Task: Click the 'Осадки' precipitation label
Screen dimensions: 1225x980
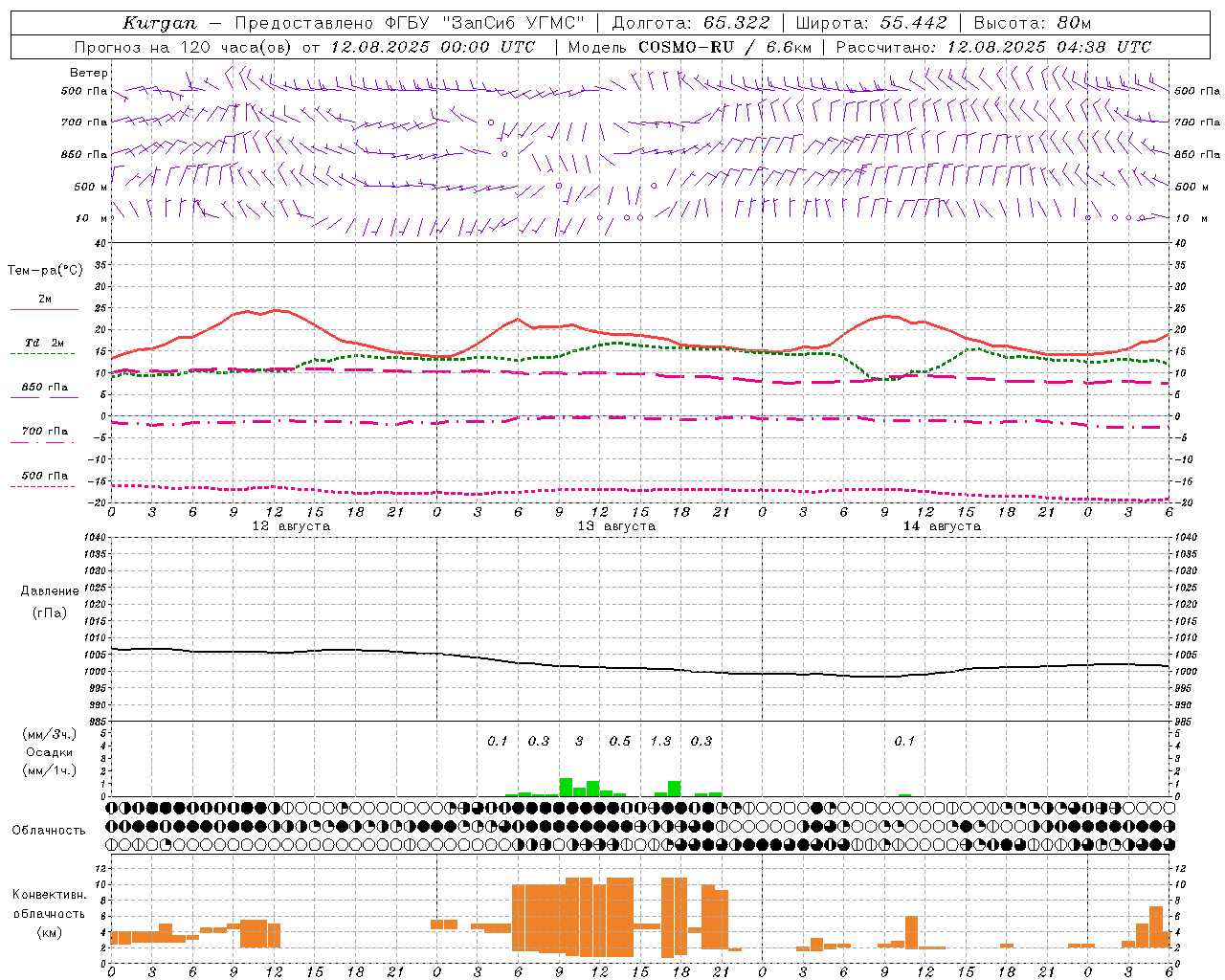Action: [x=50, y=752]
